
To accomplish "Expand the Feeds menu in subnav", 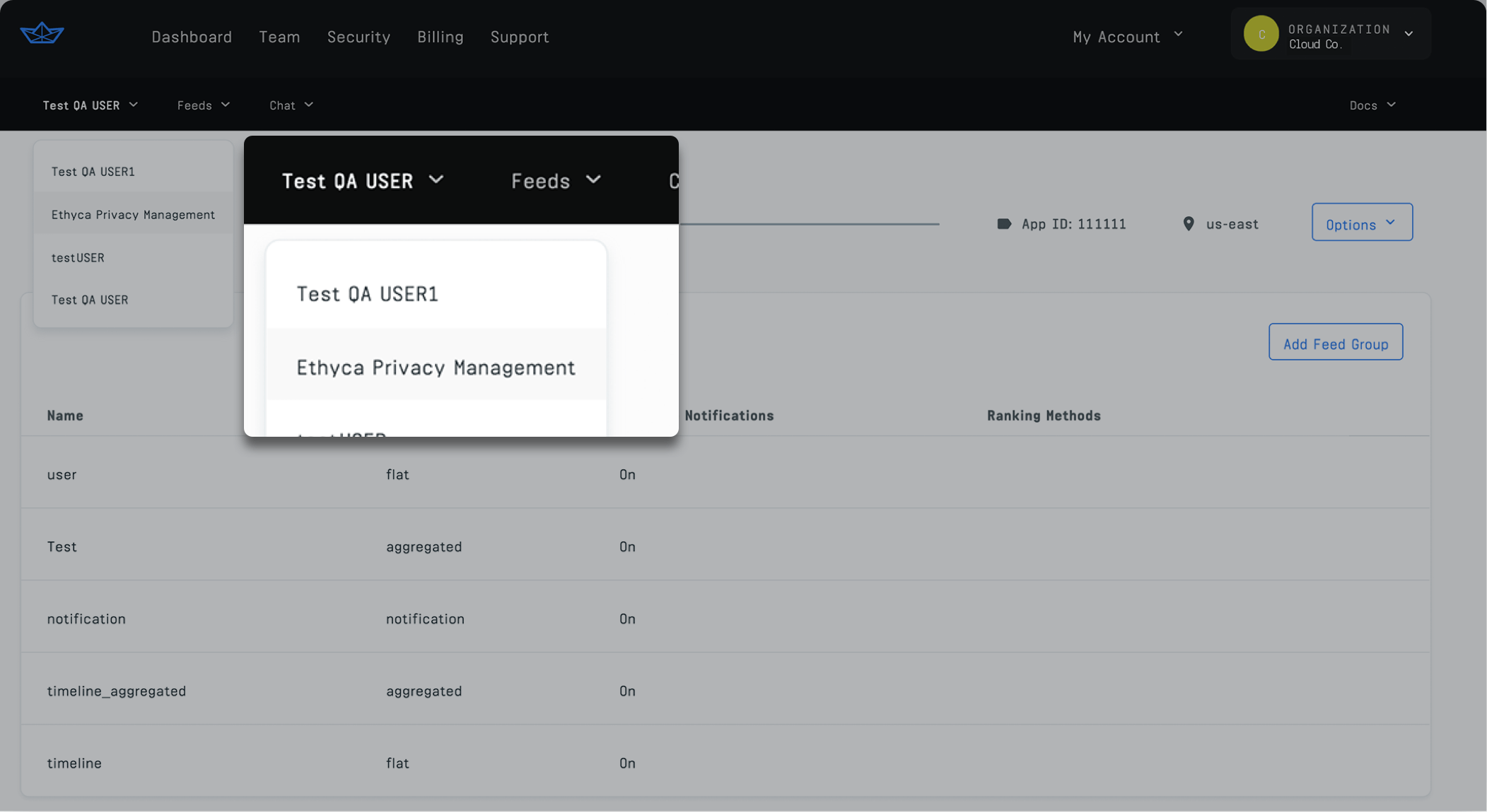I will (x=204, y=105).
